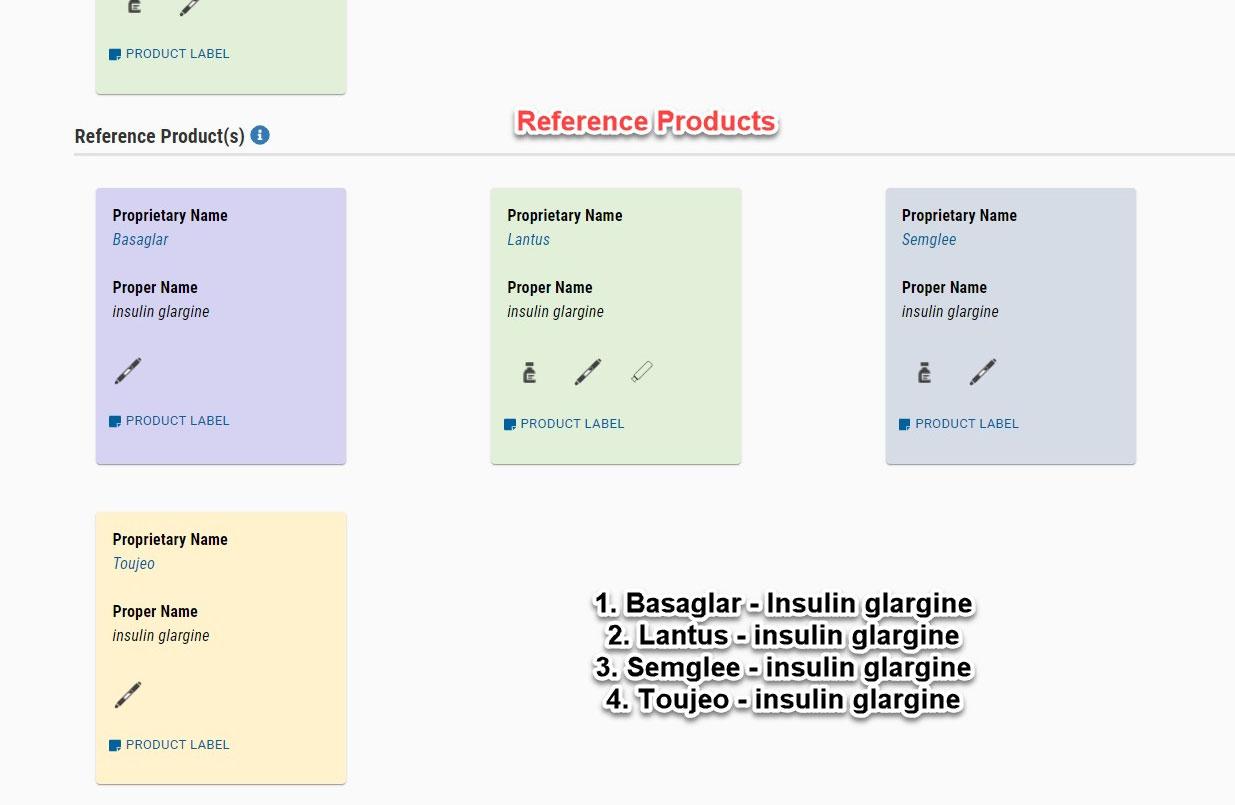Click the injector pen icon on Lantus card

coord(588,373)
